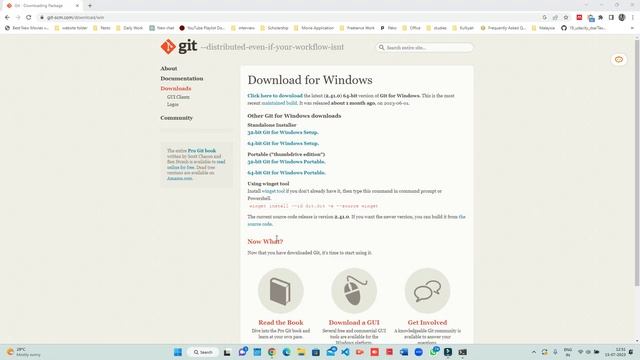The image size is (640, 360).
Task: Open the Download a GUI heading link
Action: (x=353, y=322)
